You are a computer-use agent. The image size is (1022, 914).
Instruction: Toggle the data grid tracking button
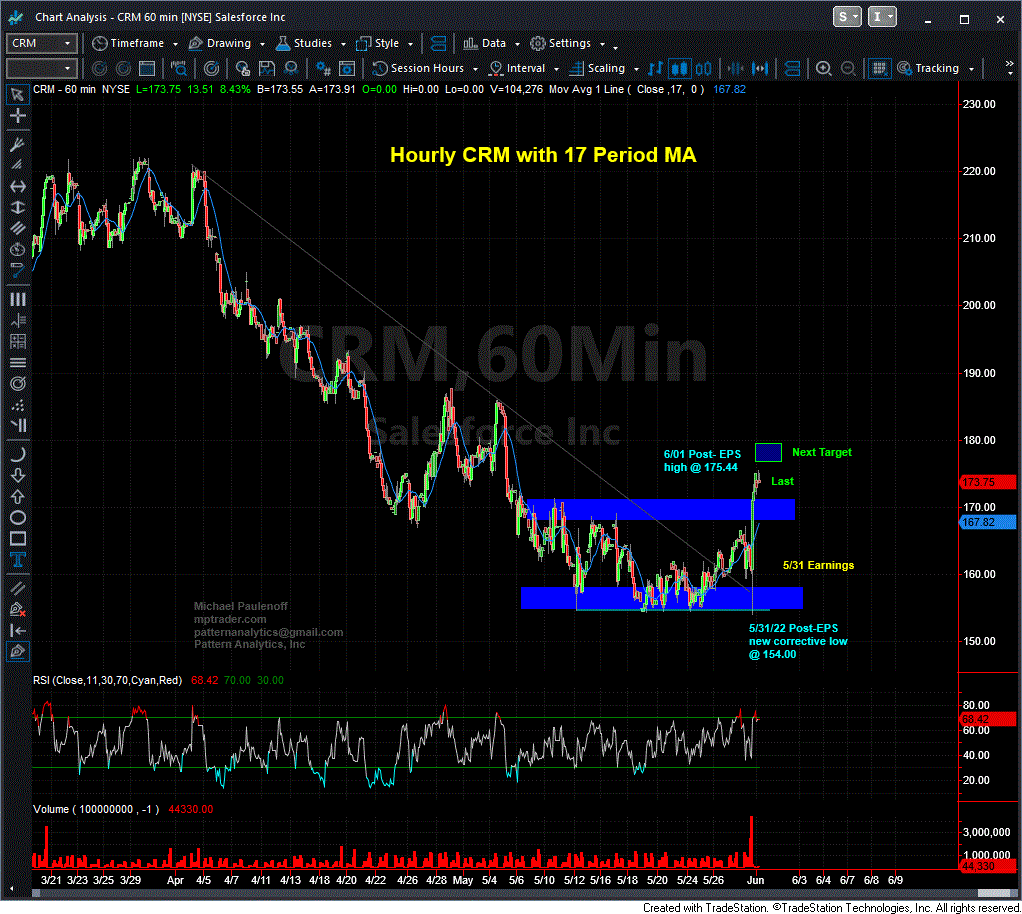pos(879,68)
